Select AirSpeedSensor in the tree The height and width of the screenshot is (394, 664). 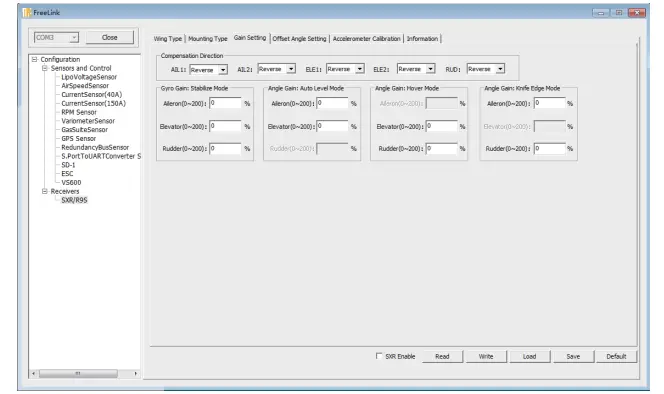(x=85, y=86)
